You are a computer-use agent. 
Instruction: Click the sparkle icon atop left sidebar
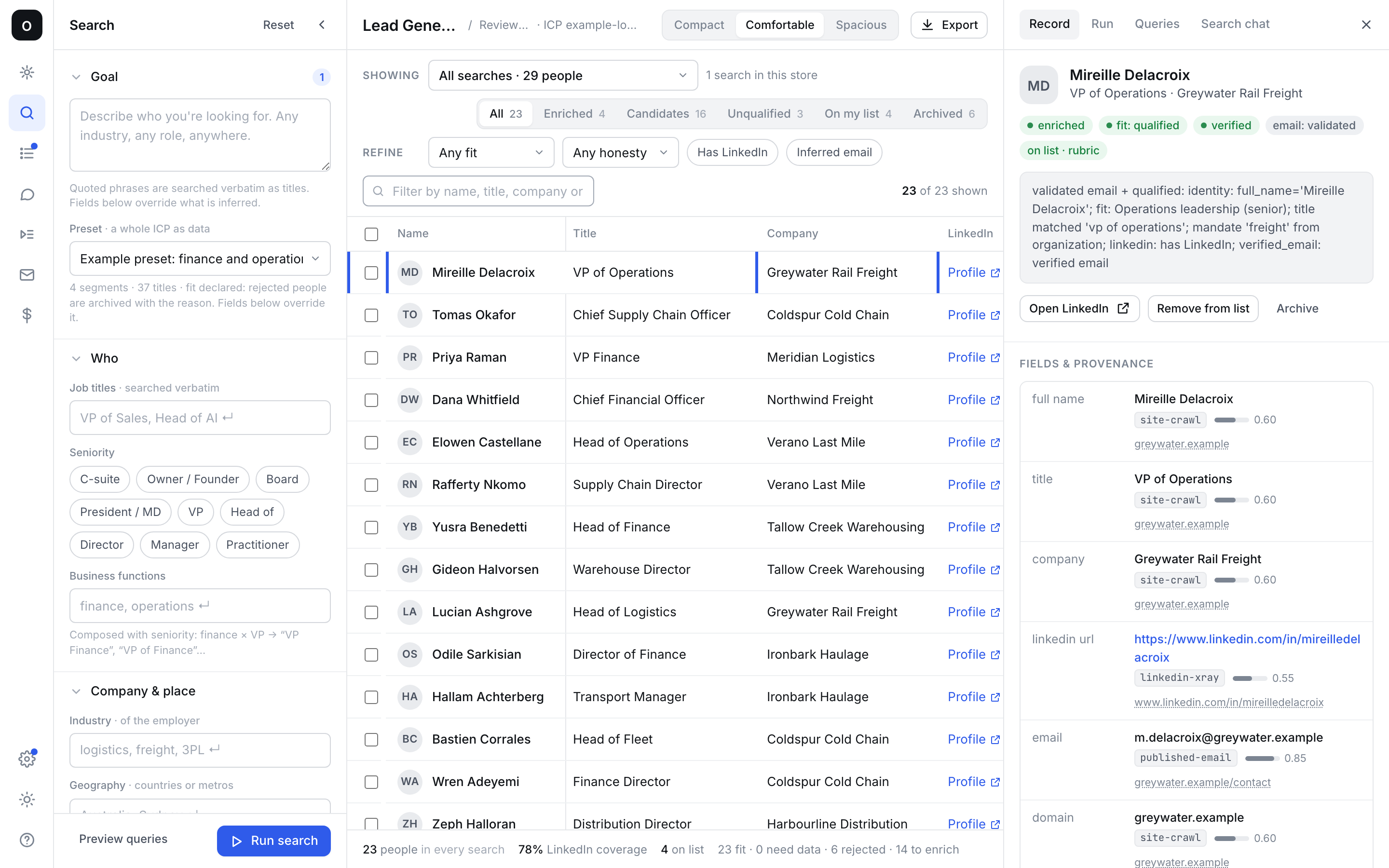(27, 72)
